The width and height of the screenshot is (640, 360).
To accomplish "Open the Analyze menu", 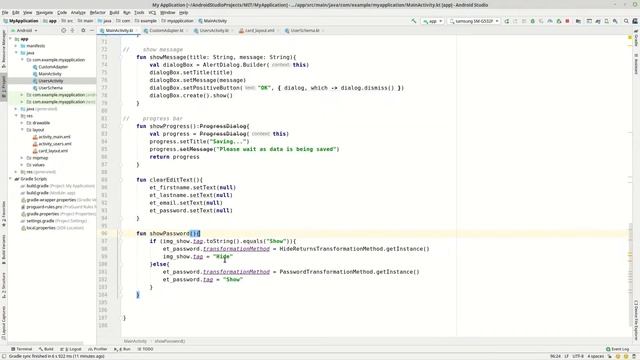I will pyautogui.click(x=78, y=13).
